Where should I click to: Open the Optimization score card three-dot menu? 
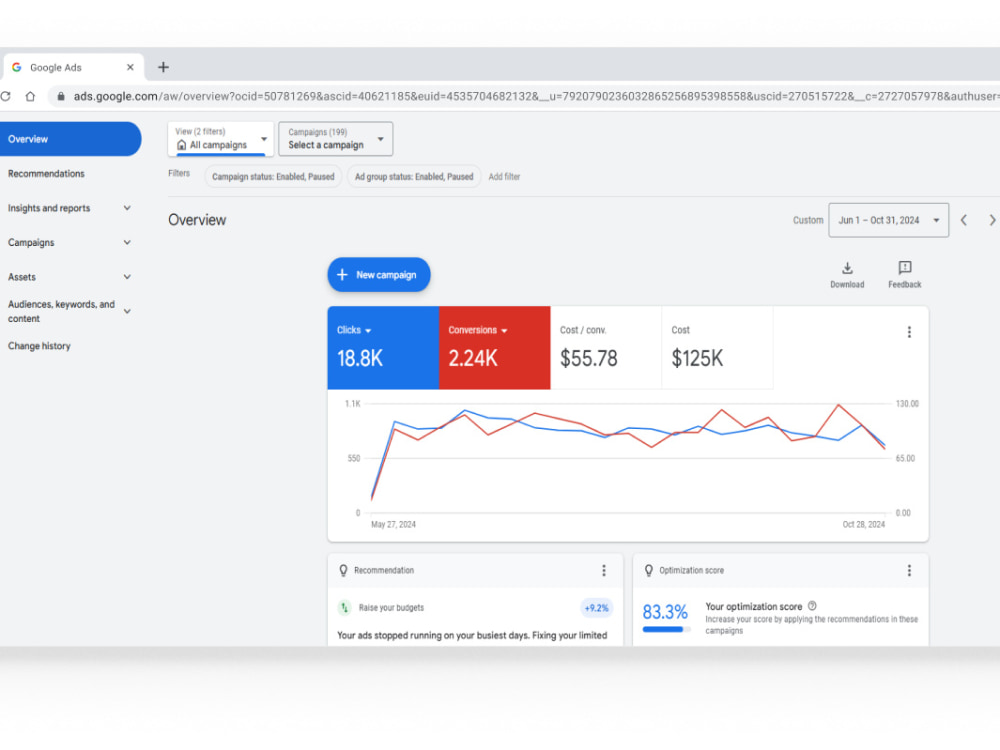pyautogui.click(x=909, y=570)
